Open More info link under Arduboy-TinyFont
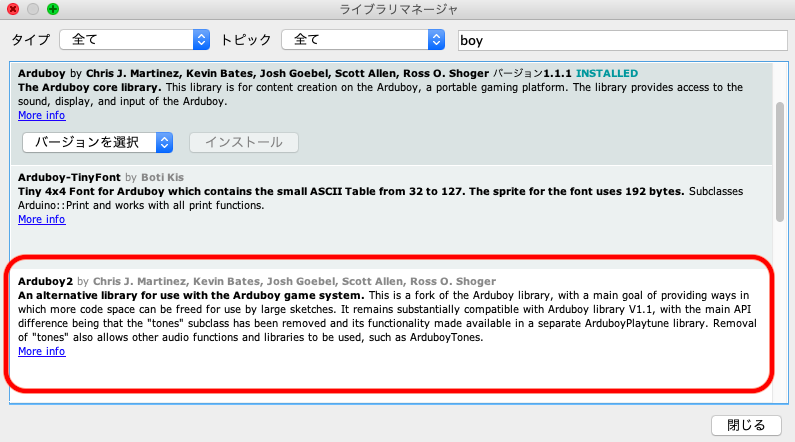This screenshot has width=795, height=442. 42,219
